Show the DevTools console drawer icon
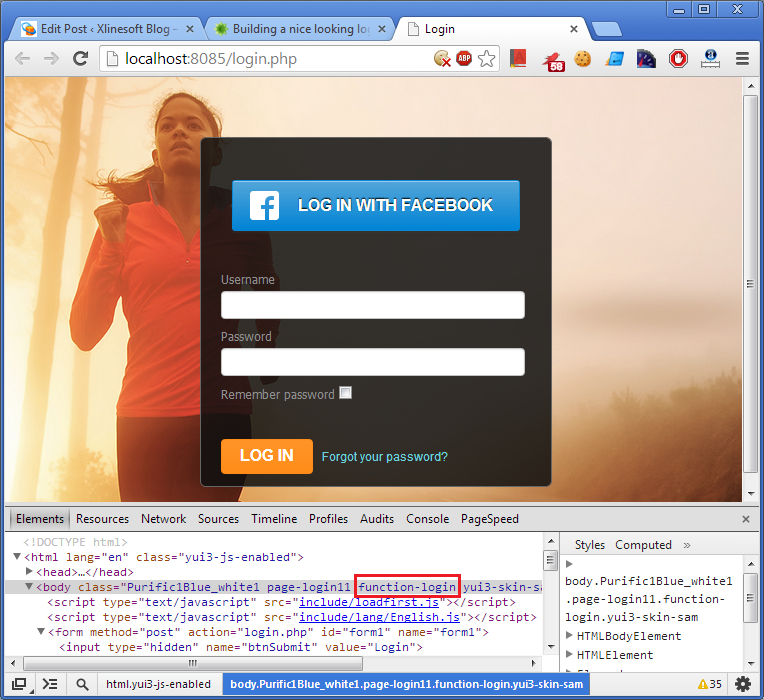Screen dimensions: 764x700 coord(50,684)
